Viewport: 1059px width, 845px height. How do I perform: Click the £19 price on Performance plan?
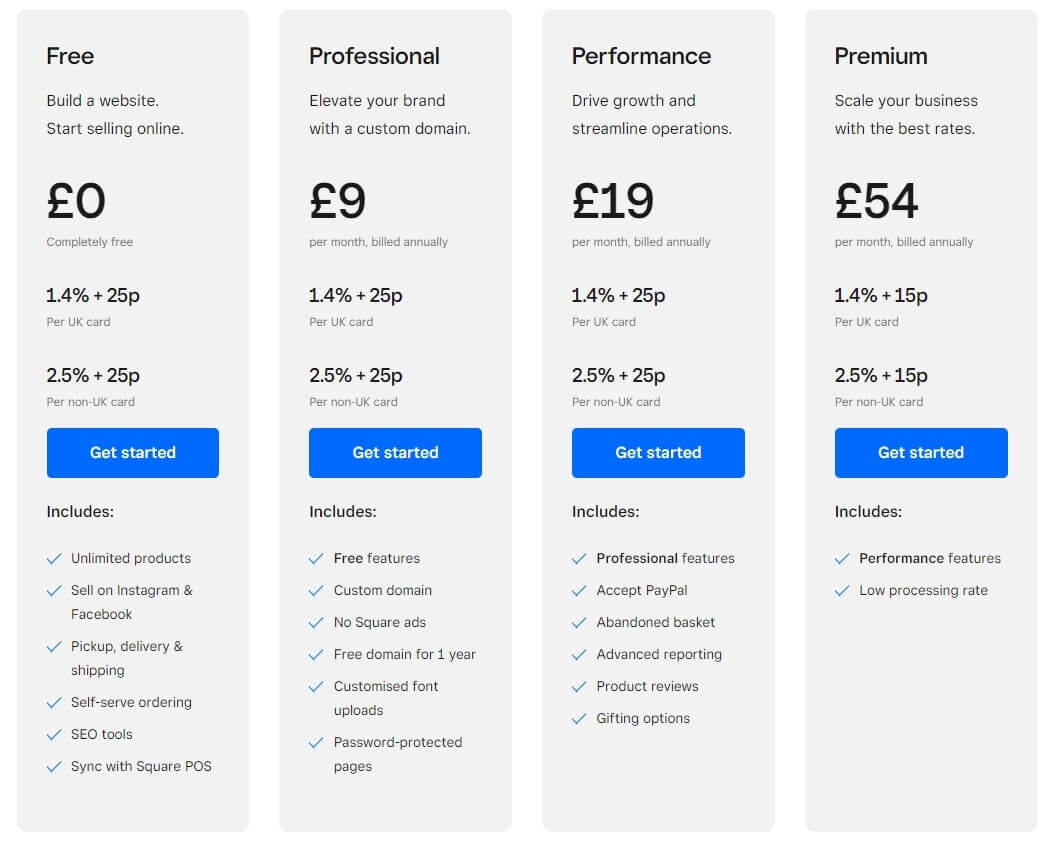[612, 199]
